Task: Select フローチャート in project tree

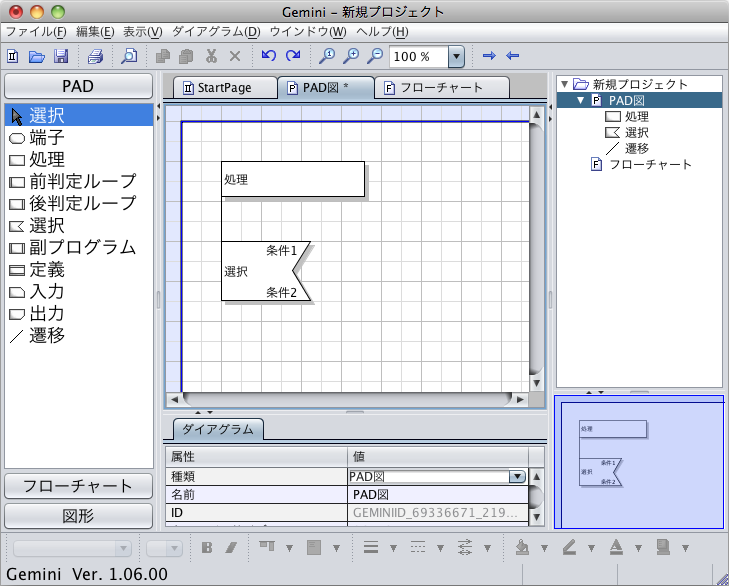Action: [641, 164]
